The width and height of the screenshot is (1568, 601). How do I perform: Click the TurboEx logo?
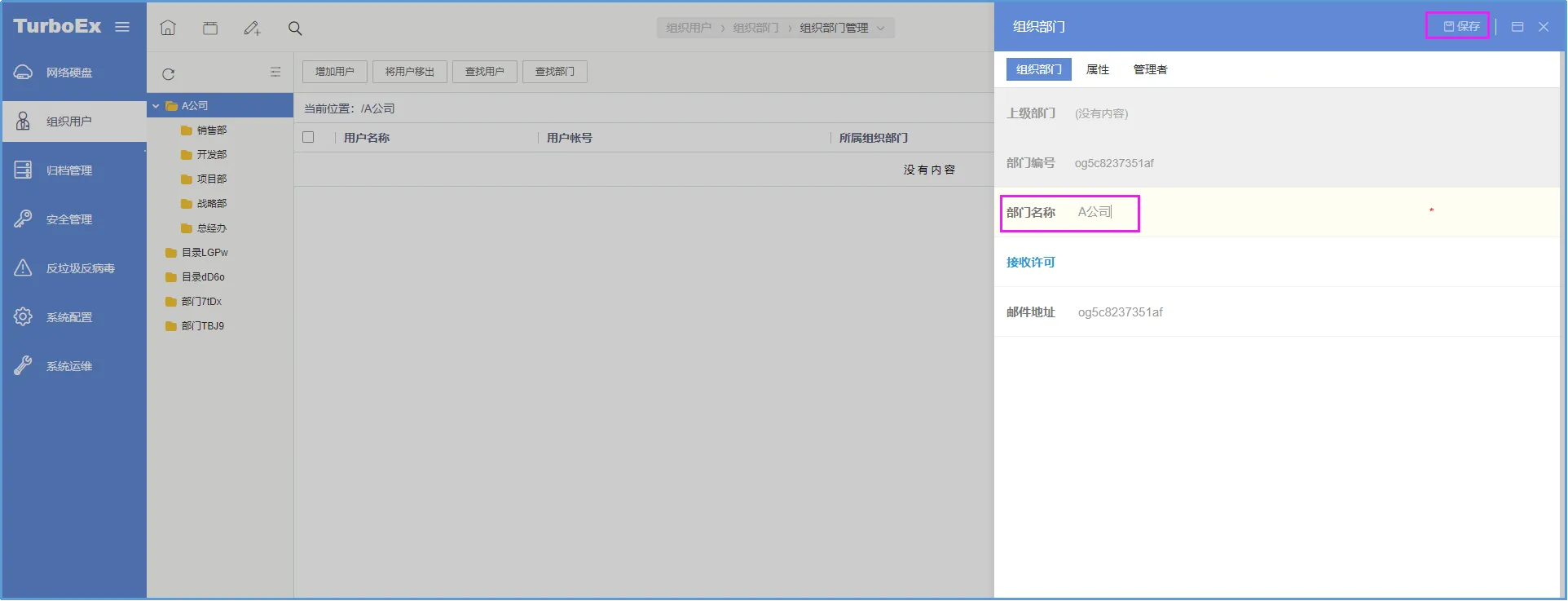pyautogui.click(x=57, y=26)
